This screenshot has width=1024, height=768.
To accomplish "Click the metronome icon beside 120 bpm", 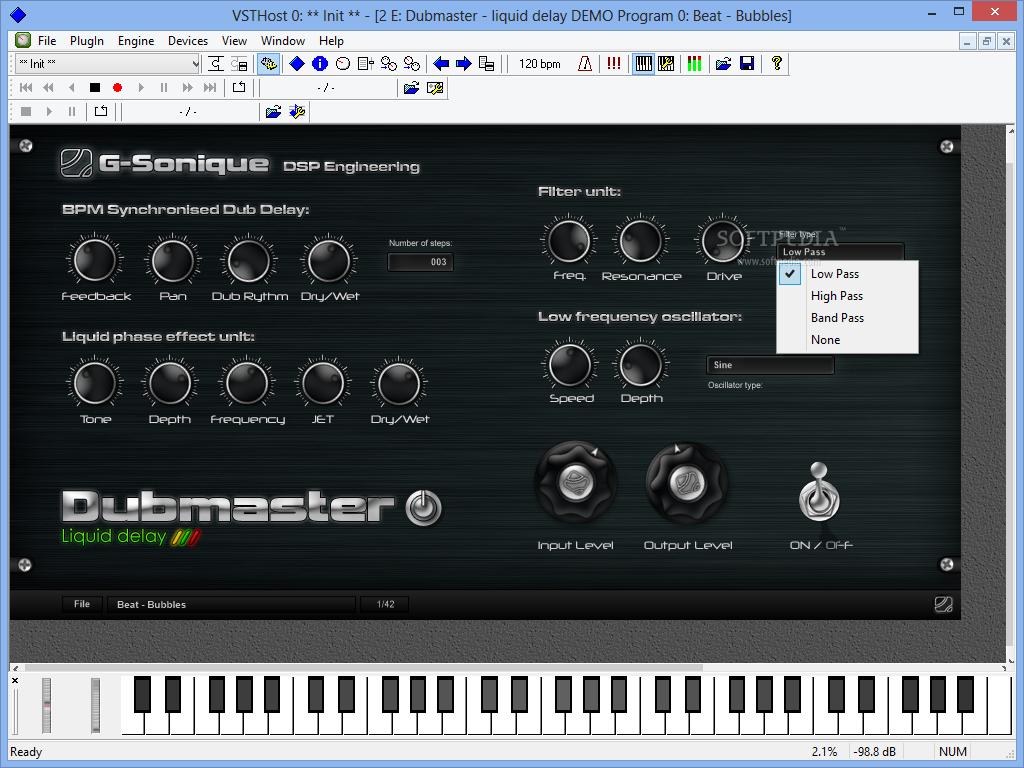I will coord(585,64).
